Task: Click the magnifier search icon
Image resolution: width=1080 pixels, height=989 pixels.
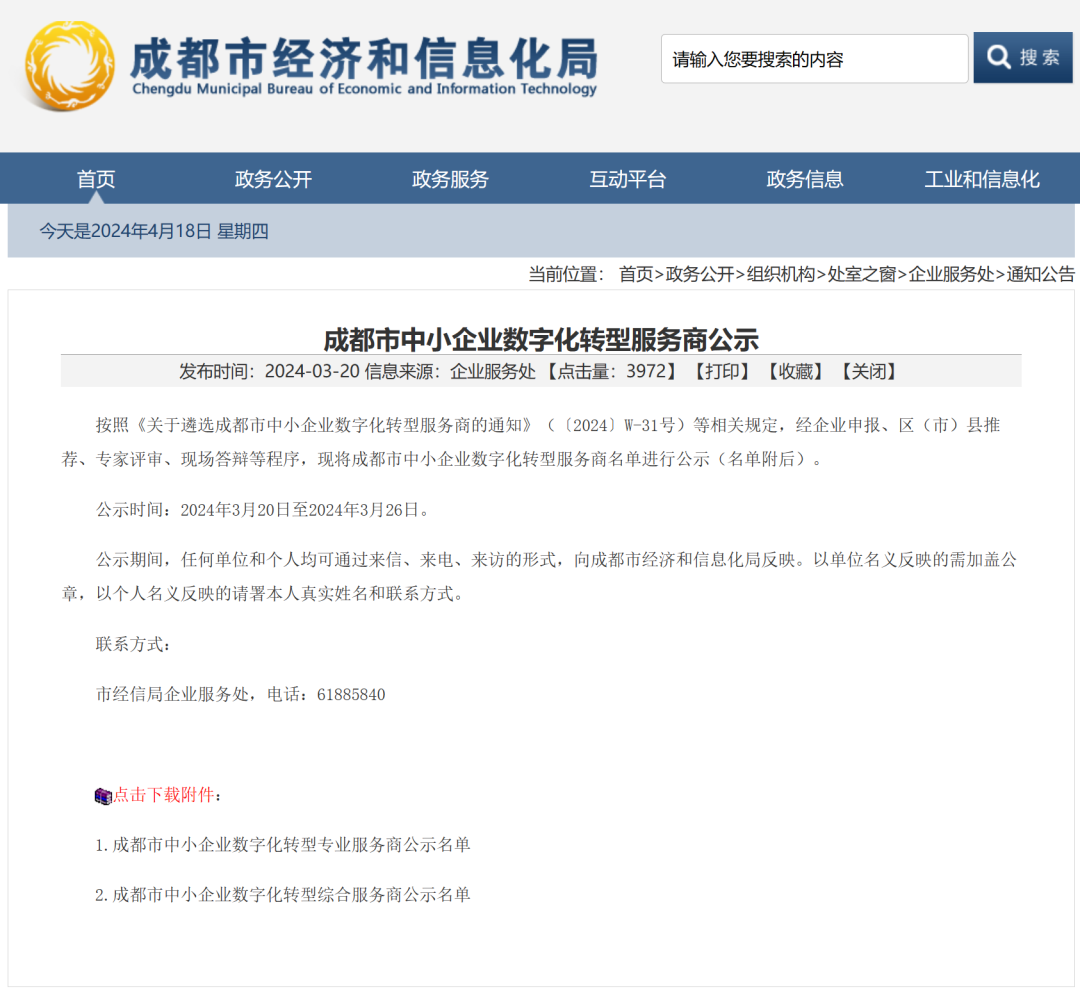Action: pyautogui.click(x=998, y=58)
